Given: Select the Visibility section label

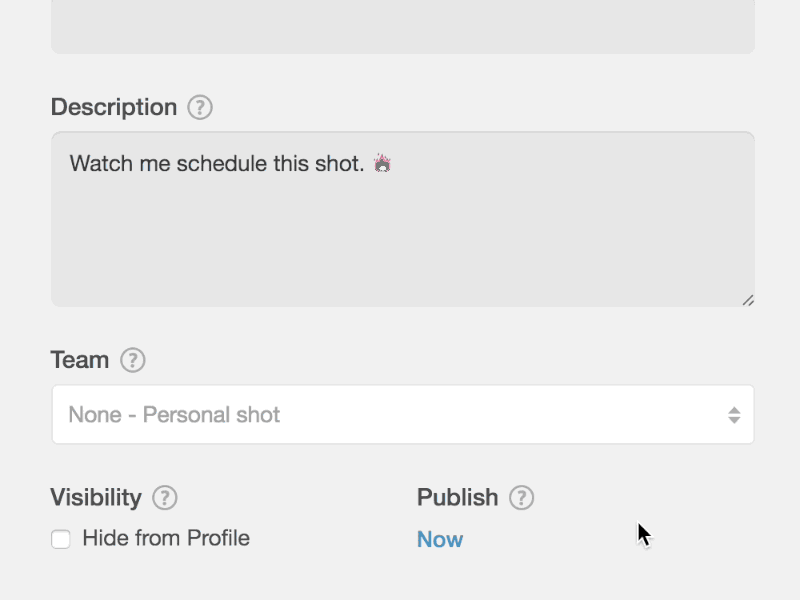Looking at the screenshot, I should pyautogui.click(x=96, y=497).
